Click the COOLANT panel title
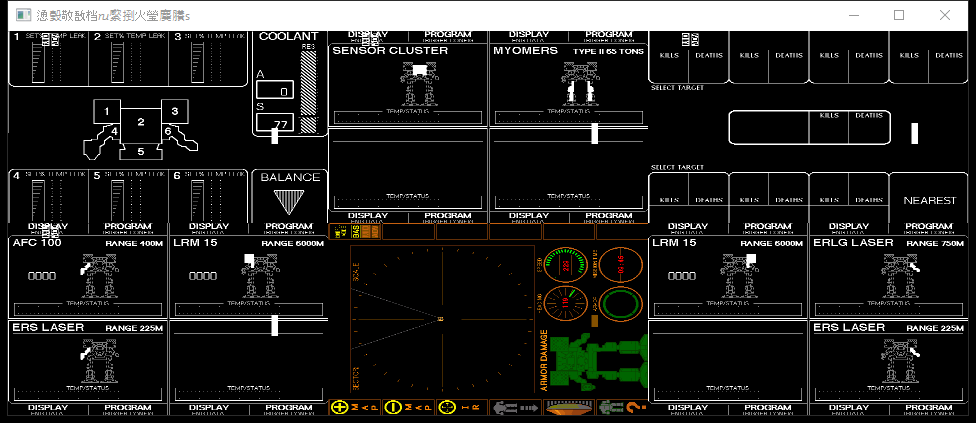 click(x=289, y=37)
